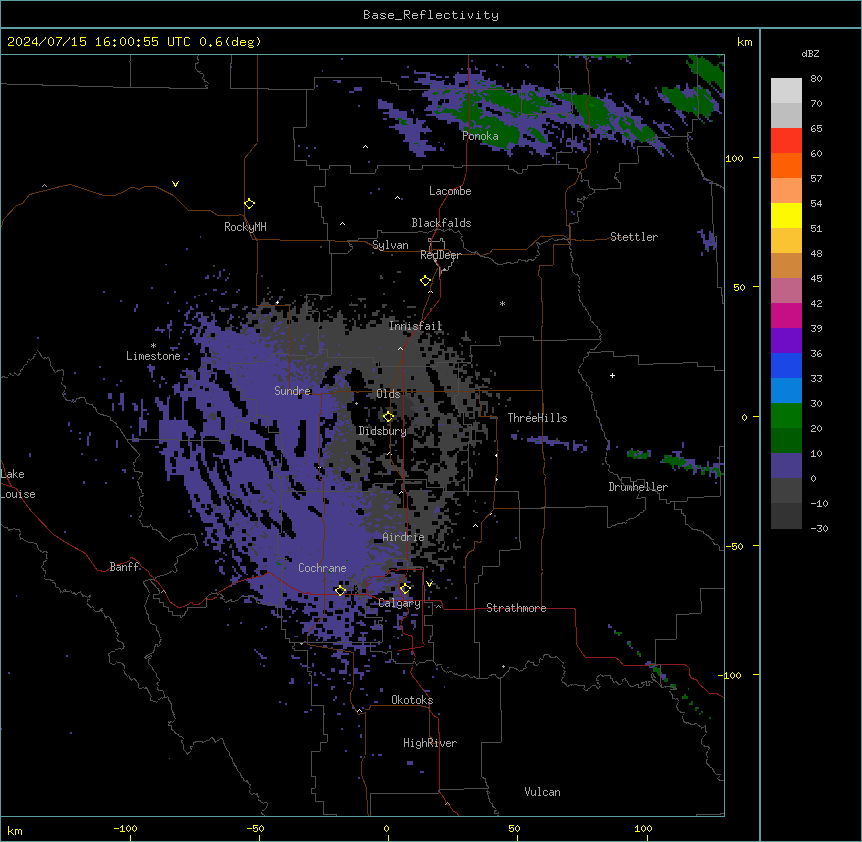This screenshot has width=862, height=842.
Task: Select the Vulcan town label
Action: [543, 792]
